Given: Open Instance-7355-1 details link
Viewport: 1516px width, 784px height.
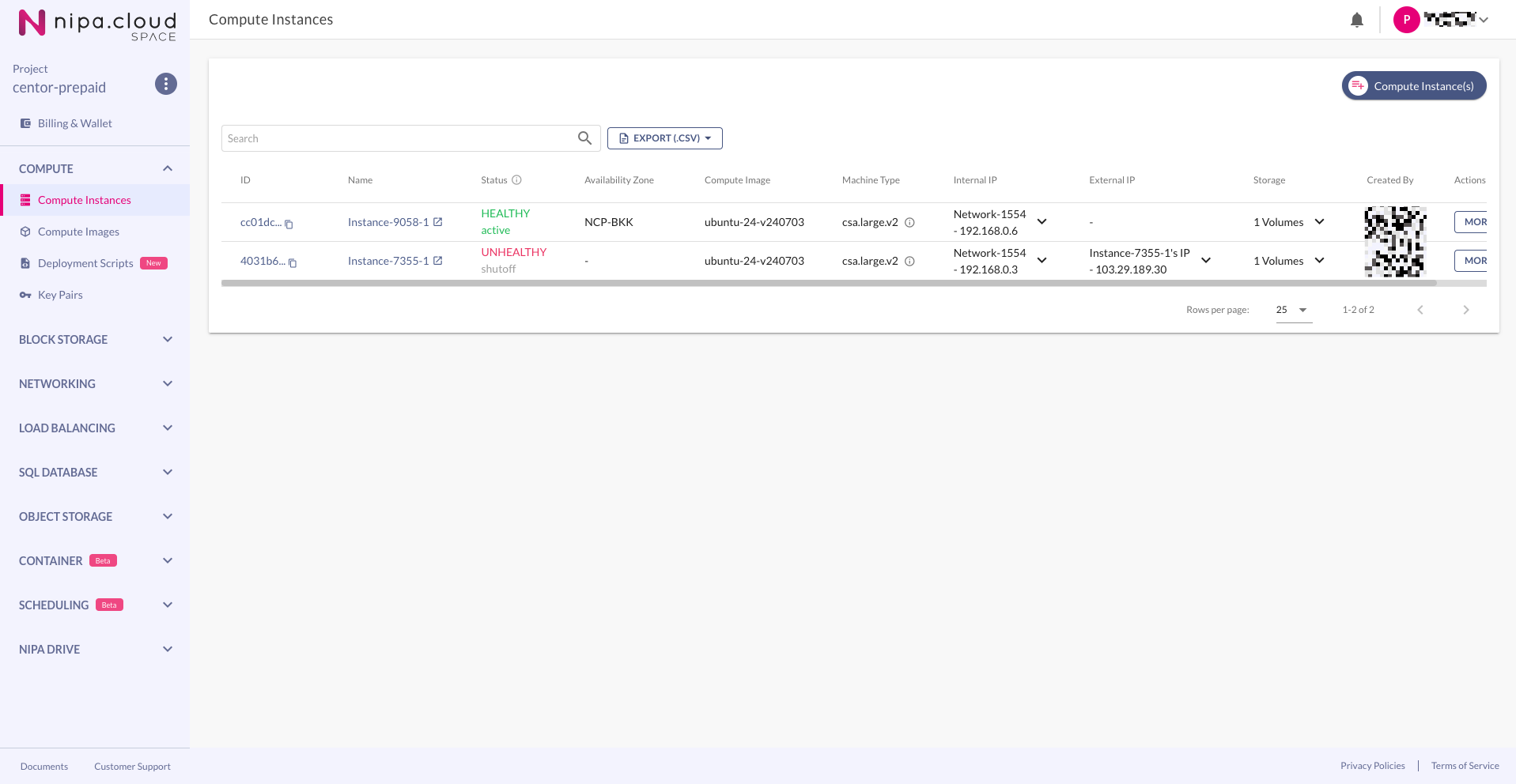Looking at the screenshot, I should point(388,261).
